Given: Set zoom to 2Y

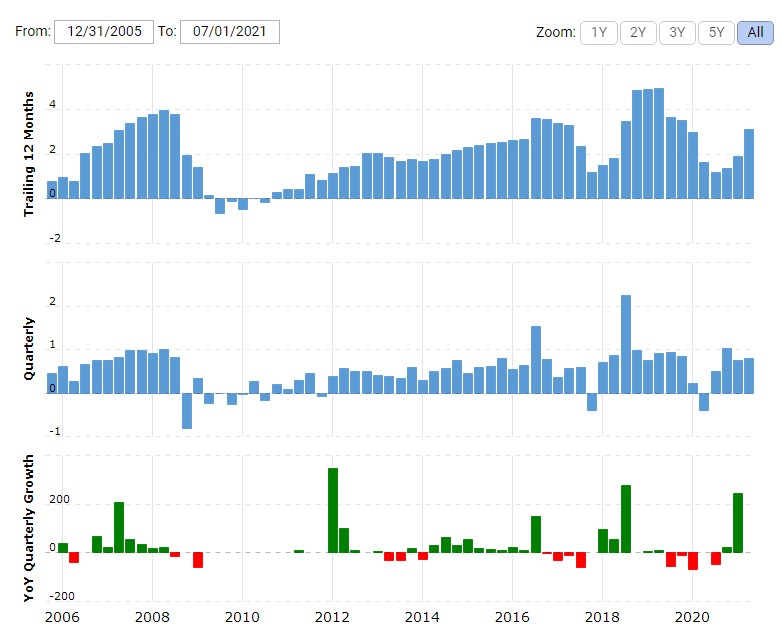Looking at the screenshot, I should (x=638, y=33).
